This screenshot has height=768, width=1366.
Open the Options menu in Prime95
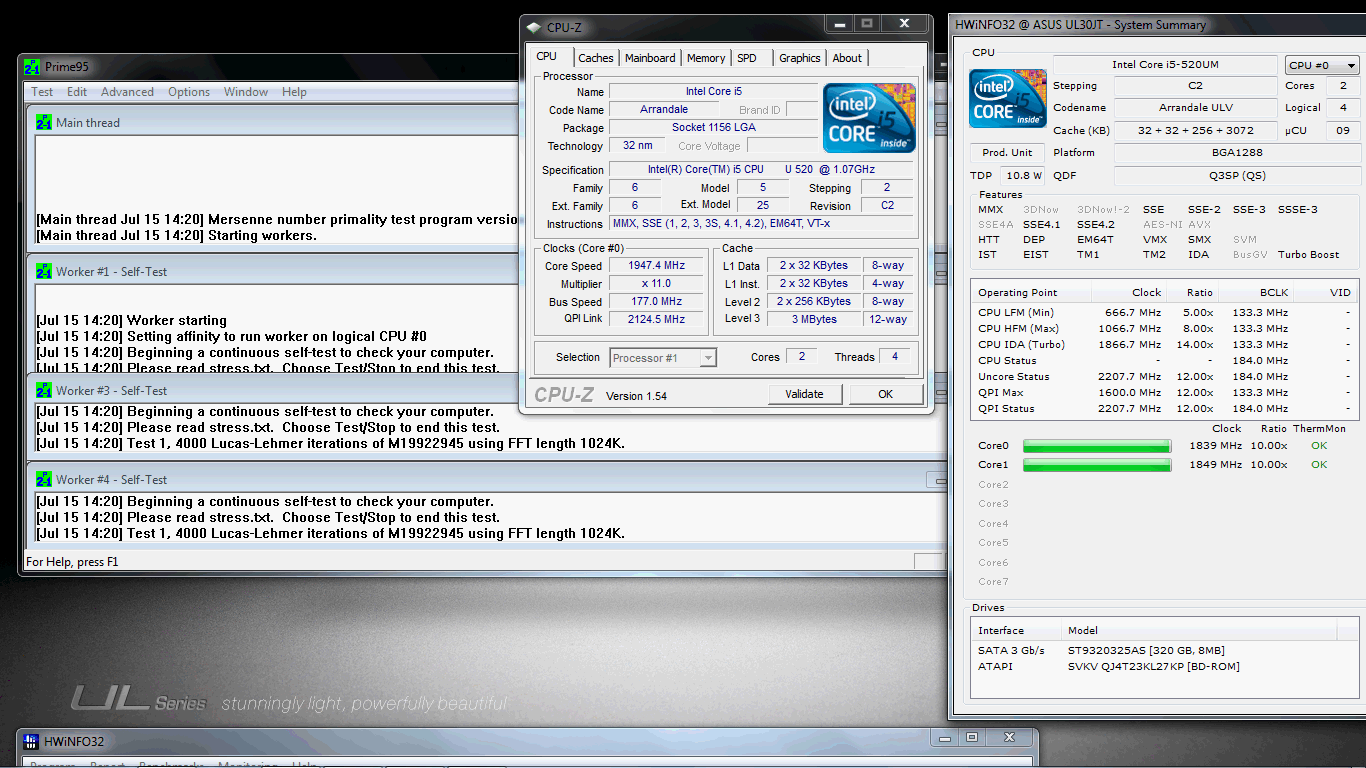(x=189, y=92)
